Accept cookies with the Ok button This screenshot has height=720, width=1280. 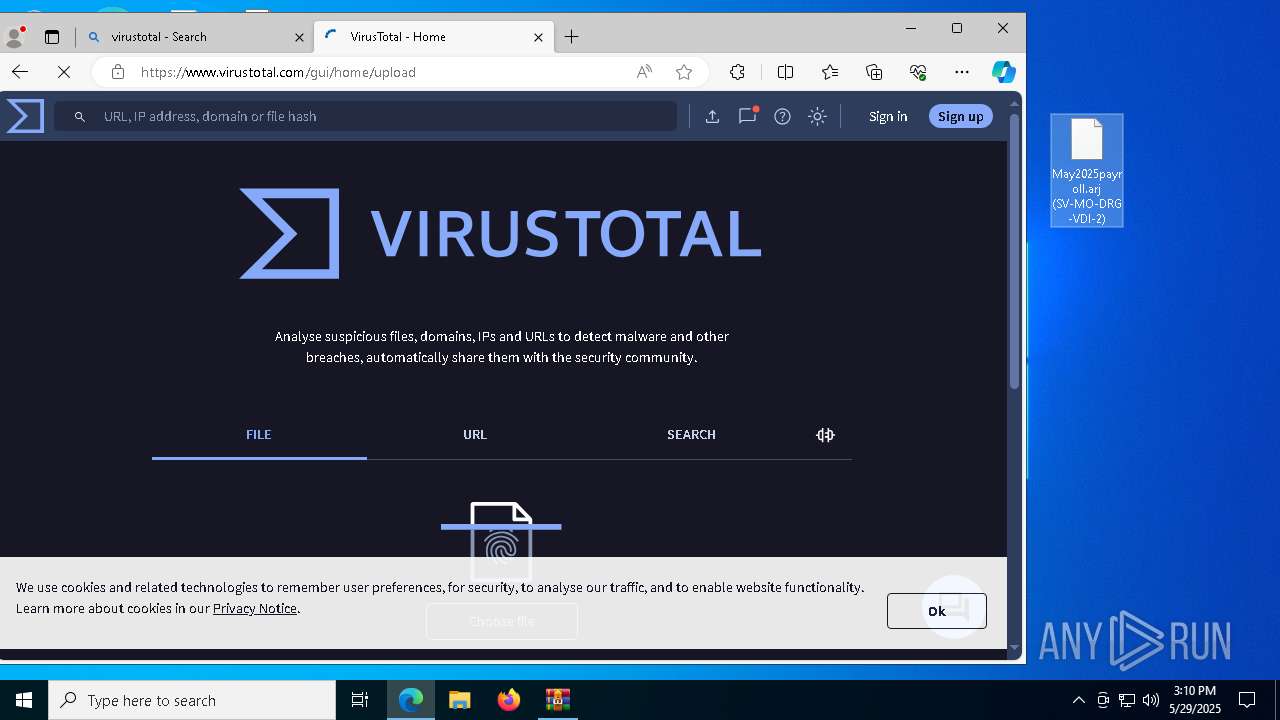tap(936, 611)
